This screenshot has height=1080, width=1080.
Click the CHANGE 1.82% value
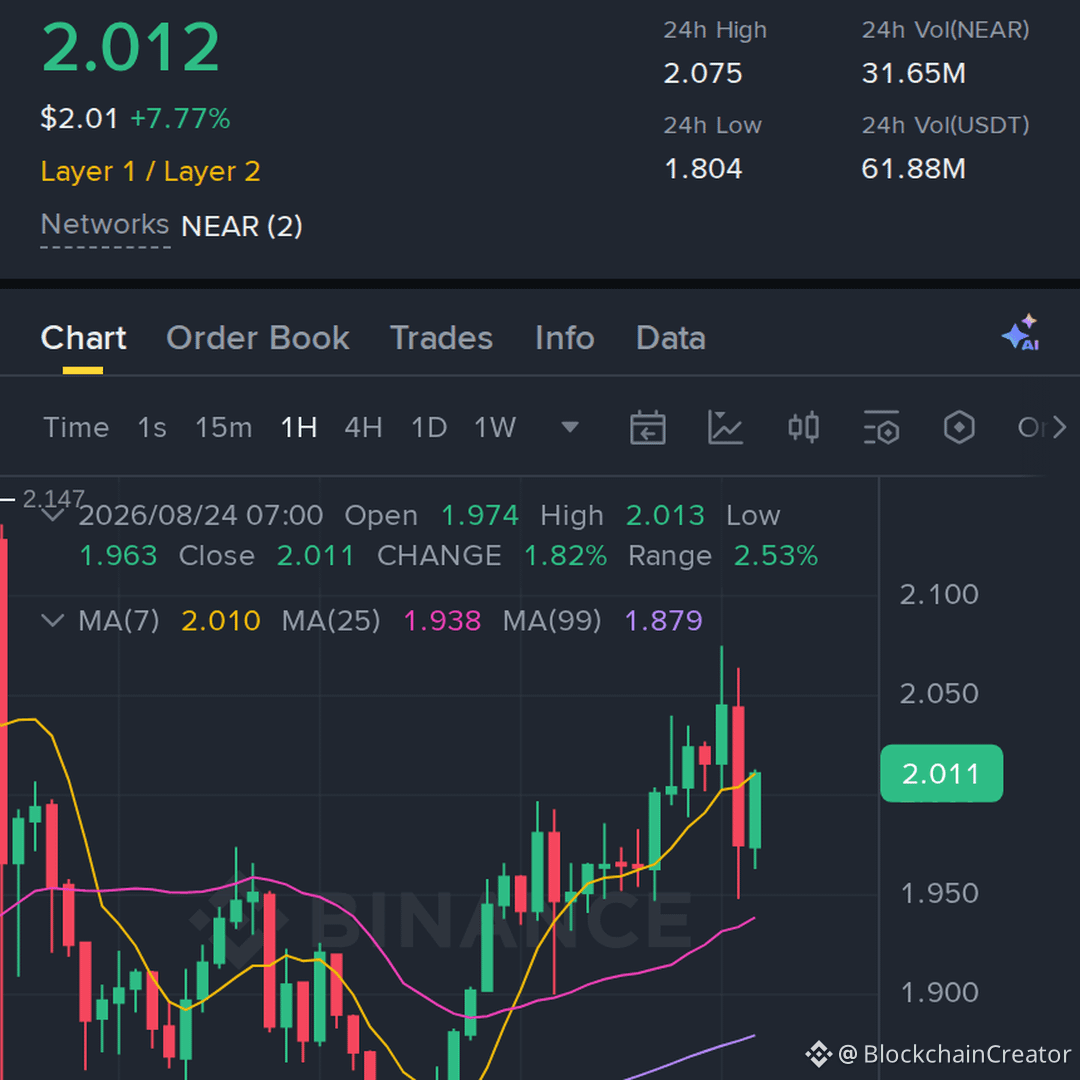coord(565,556)
